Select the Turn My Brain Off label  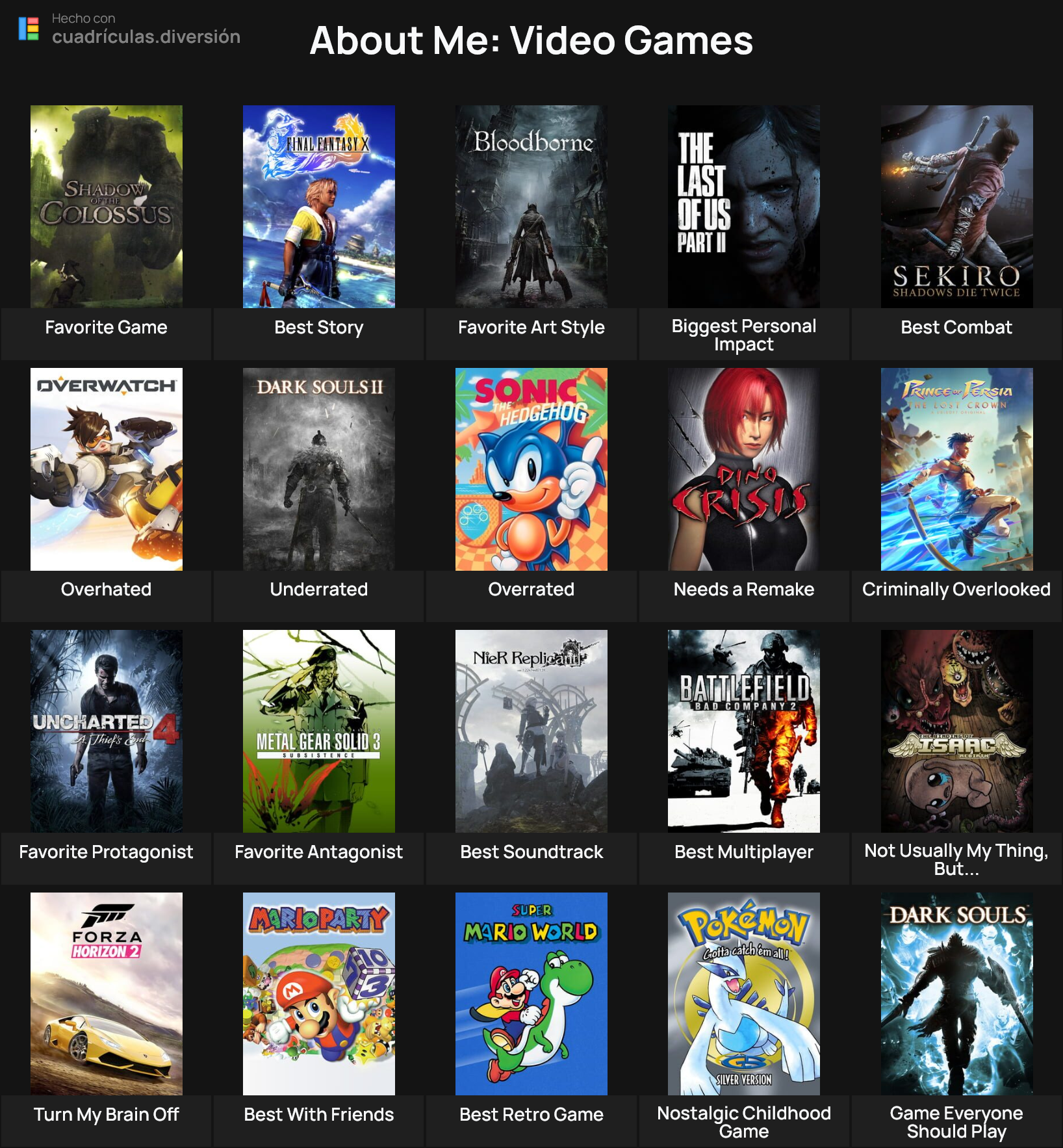click(107, 1115)
